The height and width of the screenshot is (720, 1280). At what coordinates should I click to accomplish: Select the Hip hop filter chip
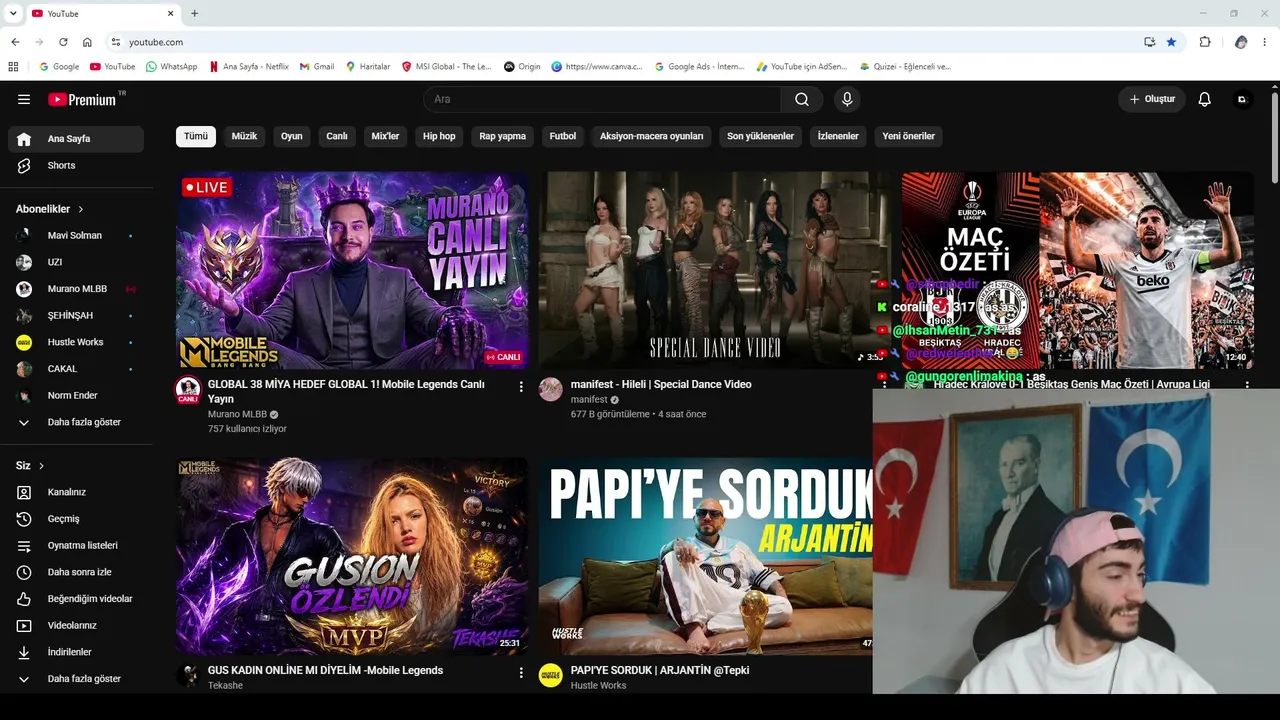click(439, 136)
